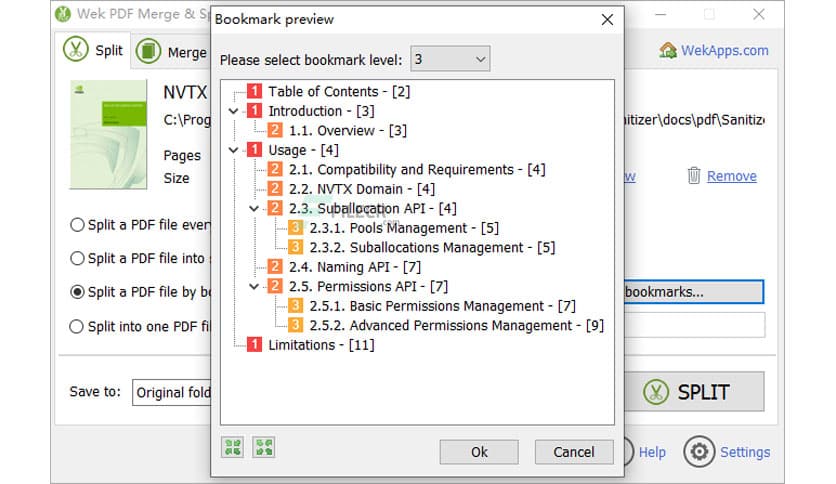Click the PDF cover thumbnail

(102, 137)
